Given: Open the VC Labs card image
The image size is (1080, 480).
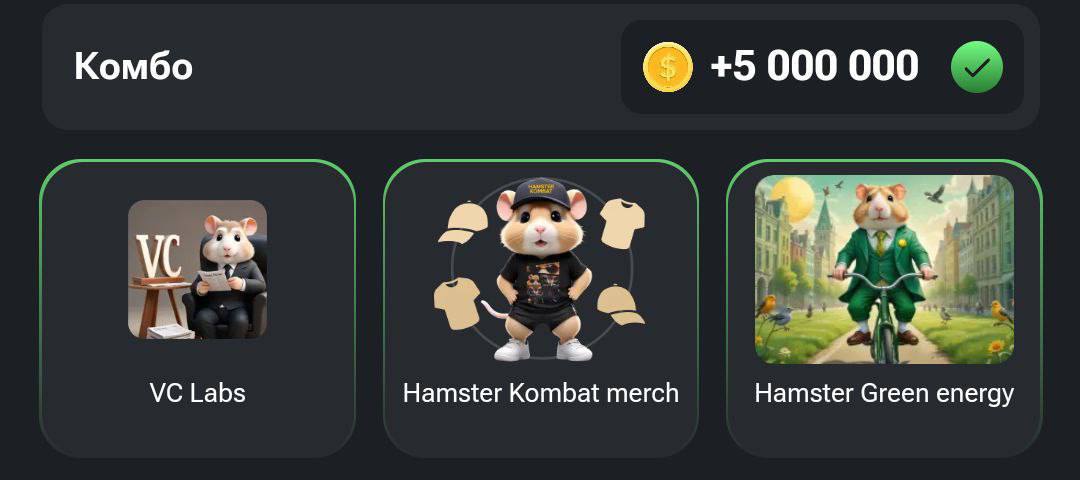Looking at the screenshot, I should [198, 269].
